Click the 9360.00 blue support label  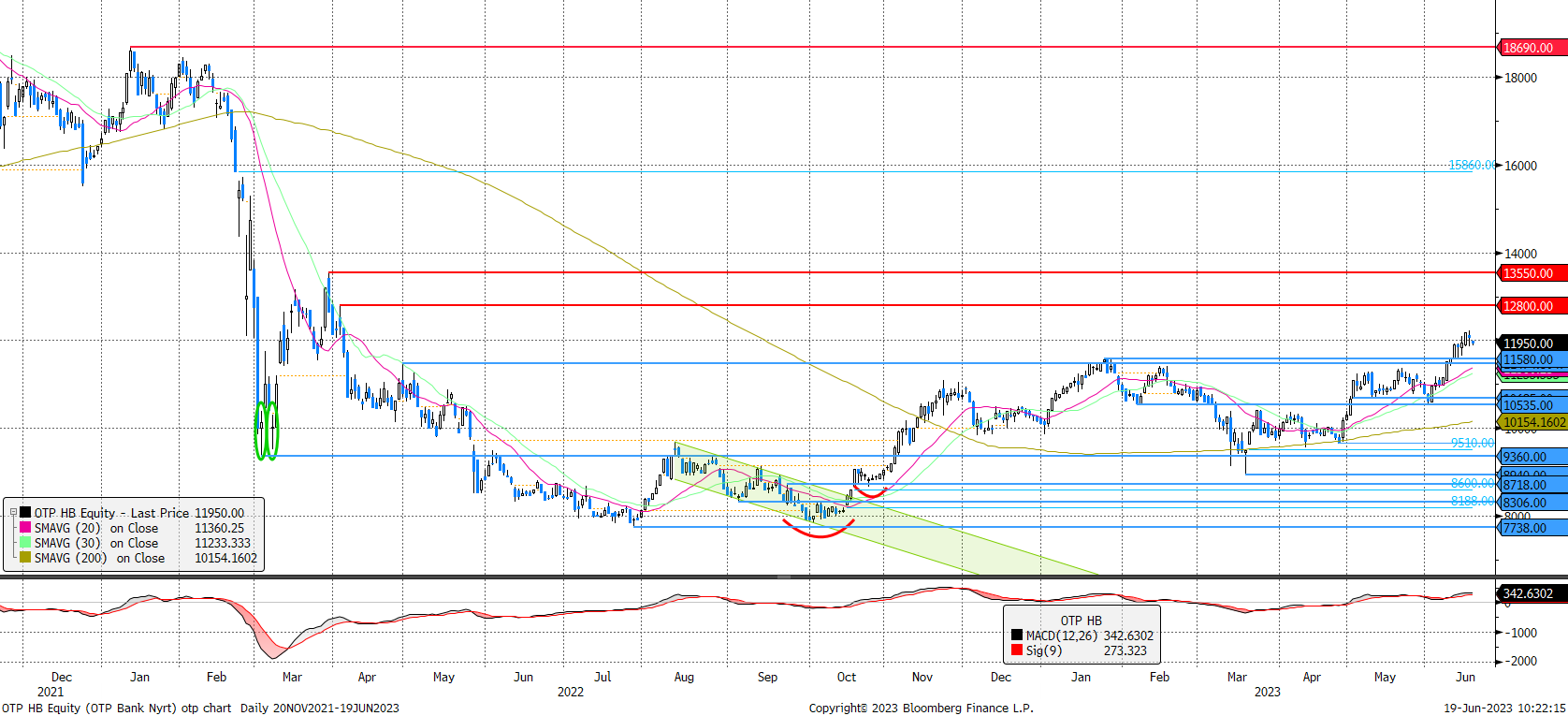tap(1532, 457)
